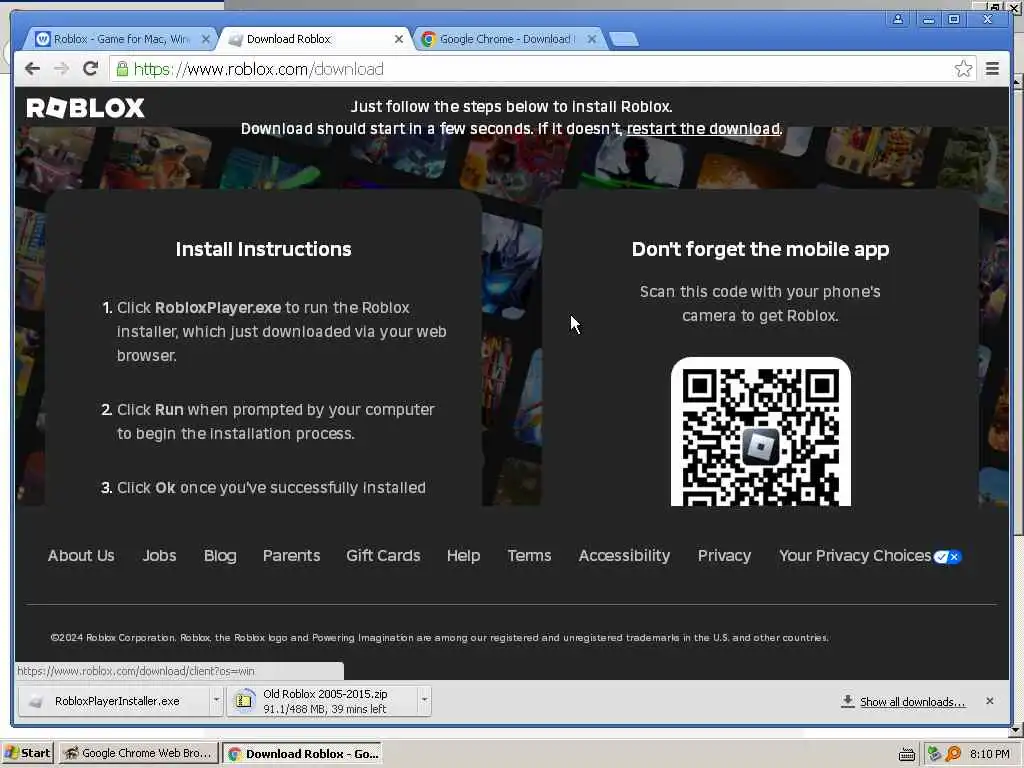This screenshot has height=768, width=1024.
Task: Open the Accessibility footer link
Action: click(x=624, y=556)
